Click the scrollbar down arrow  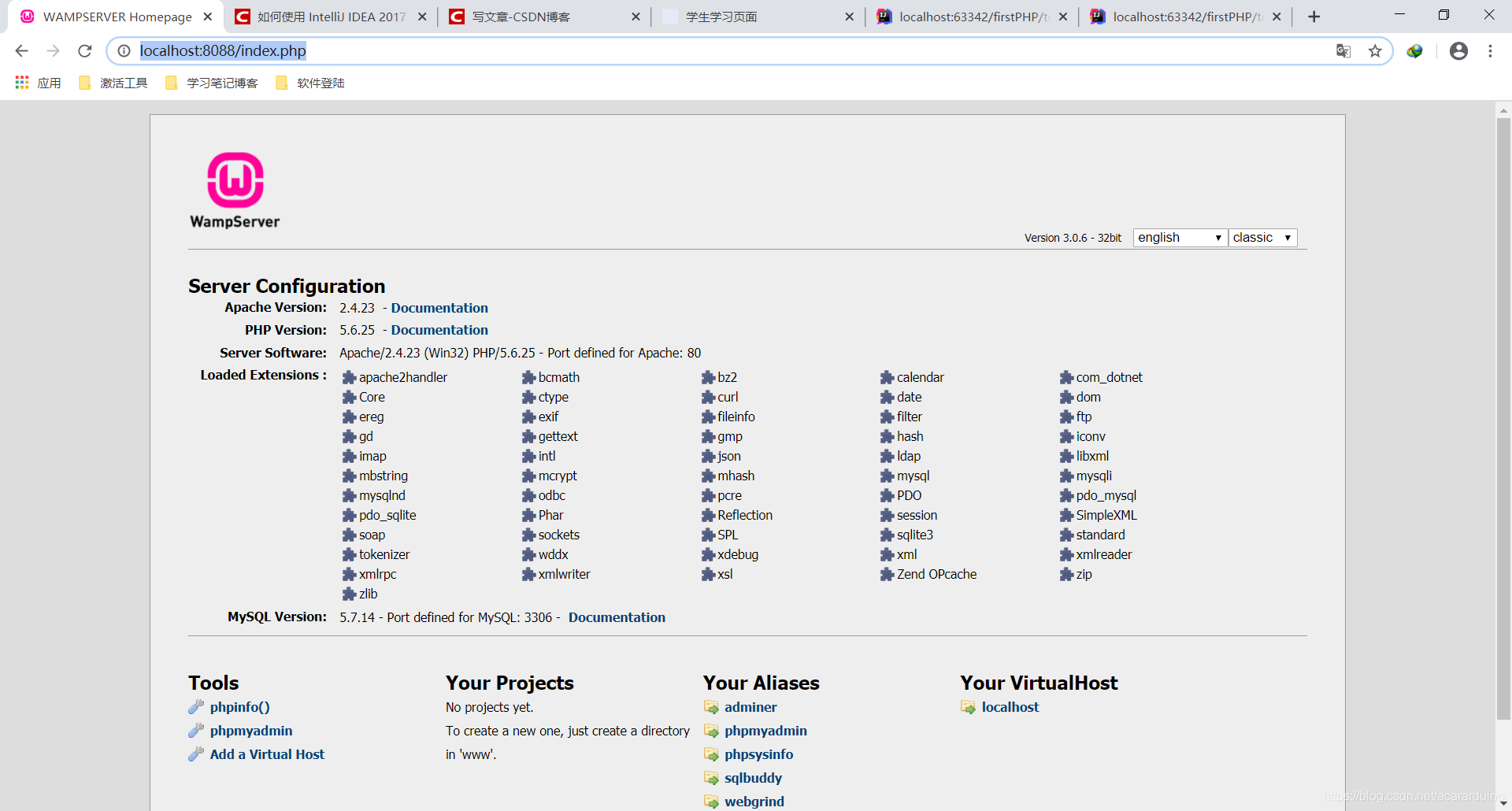click(1503, 803)
